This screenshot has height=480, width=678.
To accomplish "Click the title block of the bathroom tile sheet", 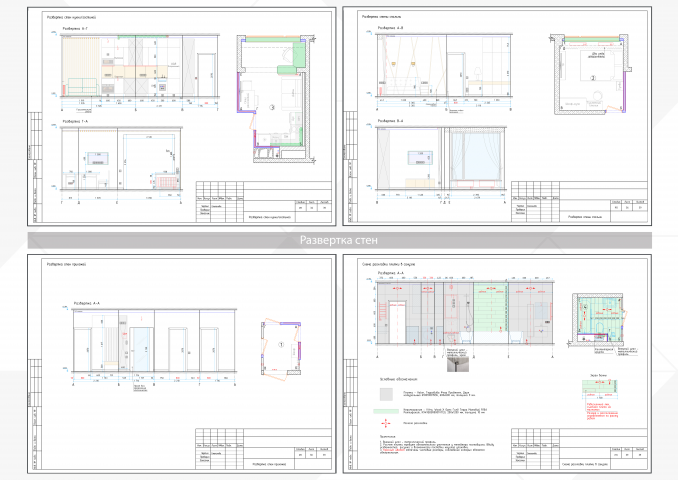I will [579, 449].
